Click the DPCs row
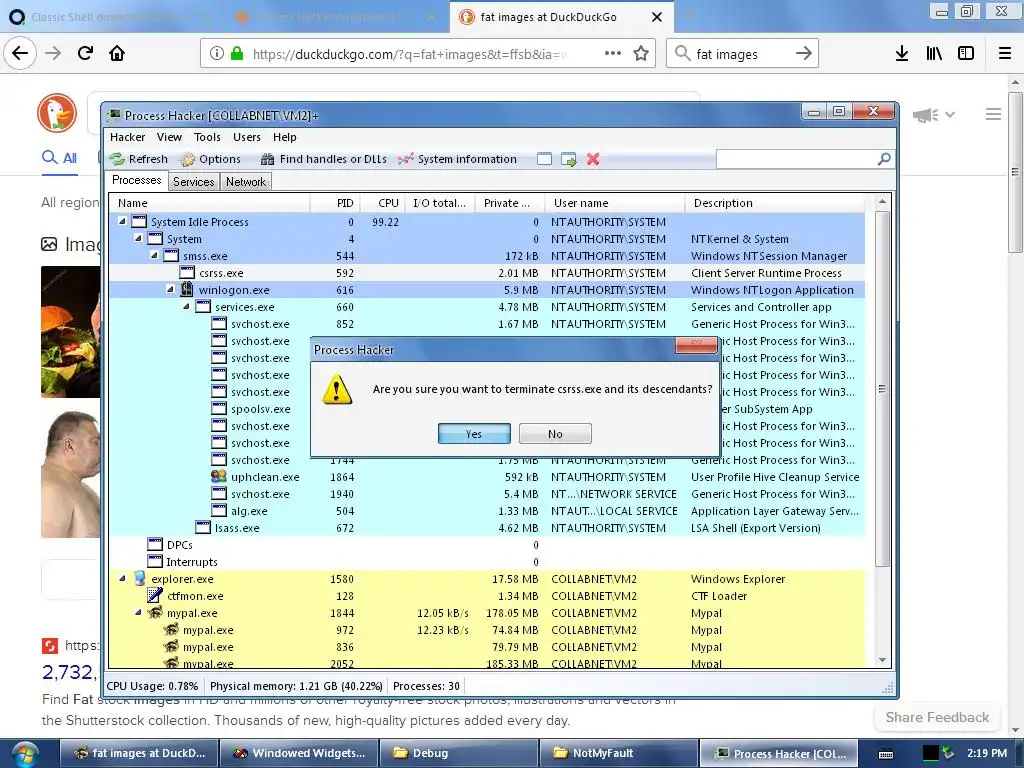1024x768 pixels. click(x=487, y=545)
